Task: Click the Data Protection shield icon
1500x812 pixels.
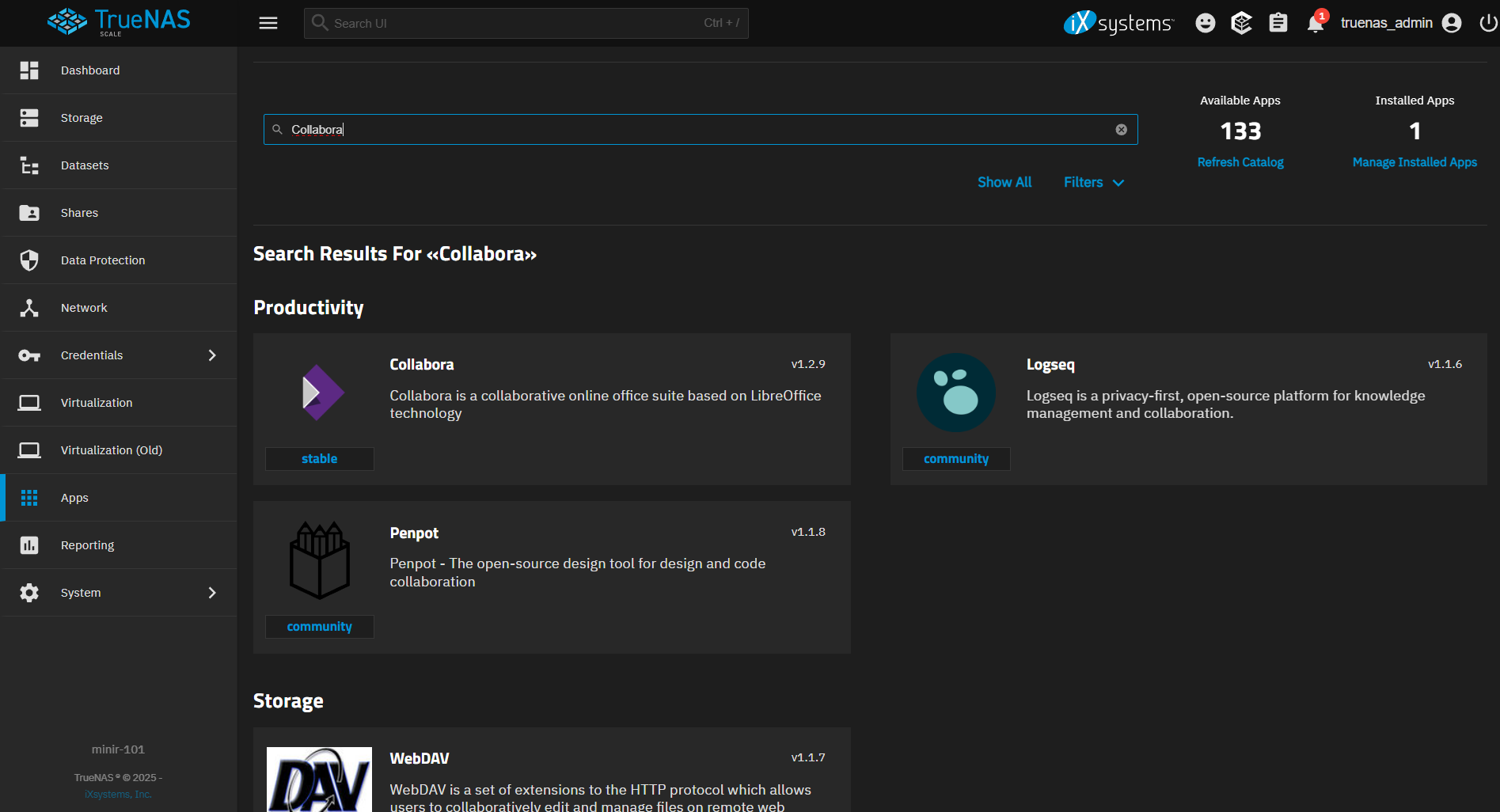Action: pyautogui.click(x=29, y=260)
